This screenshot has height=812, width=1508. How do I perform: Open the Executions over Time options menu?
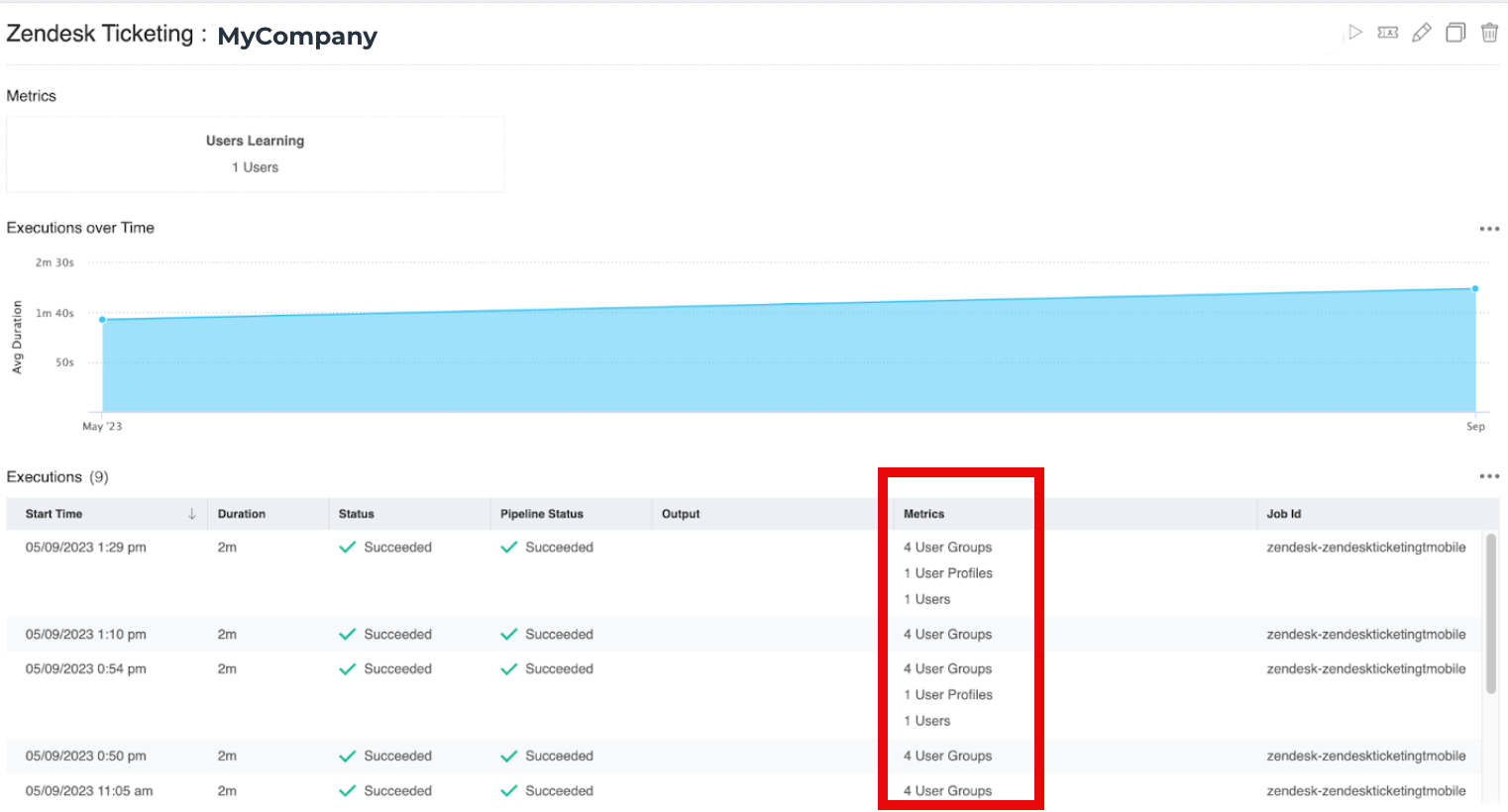(1489, 229)
